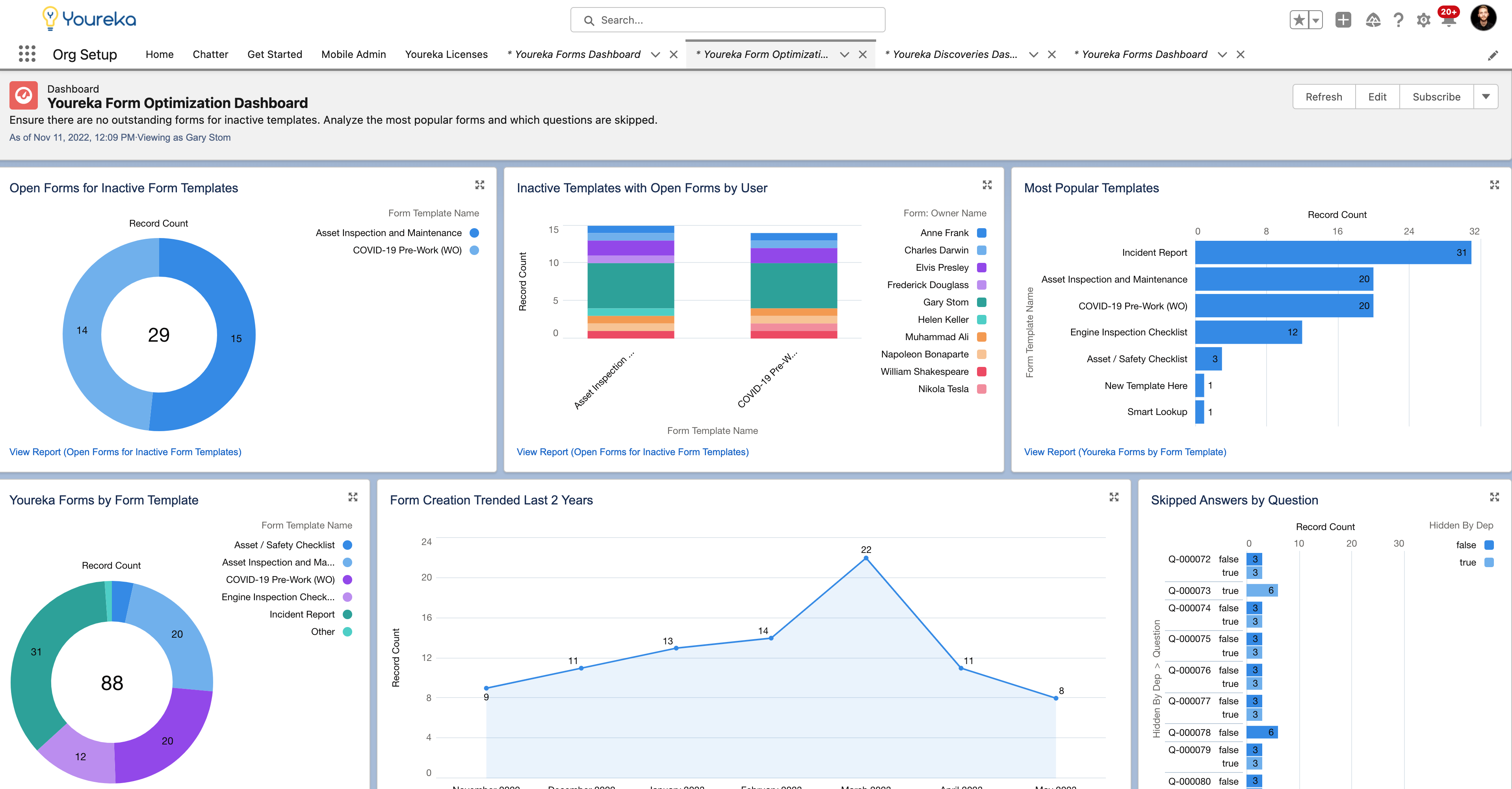Viewport: 1512px width, 789px height.
Task: Click Asset Inspection and Maintenance legend swatch
Action: (474, 233)
